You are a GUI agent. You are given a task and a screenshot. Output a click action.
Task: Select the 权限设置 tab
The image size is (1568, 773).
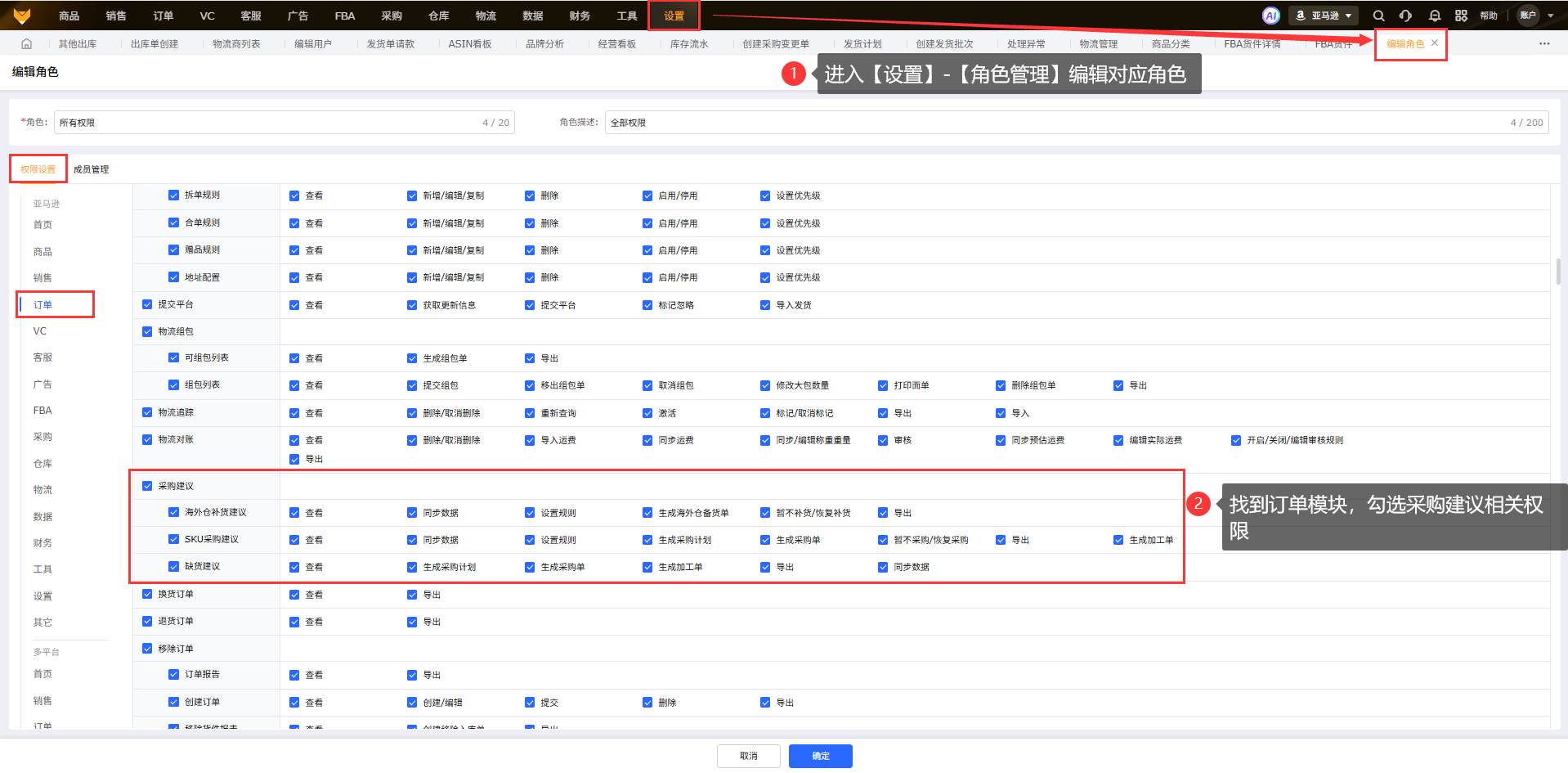coord(38,169)
